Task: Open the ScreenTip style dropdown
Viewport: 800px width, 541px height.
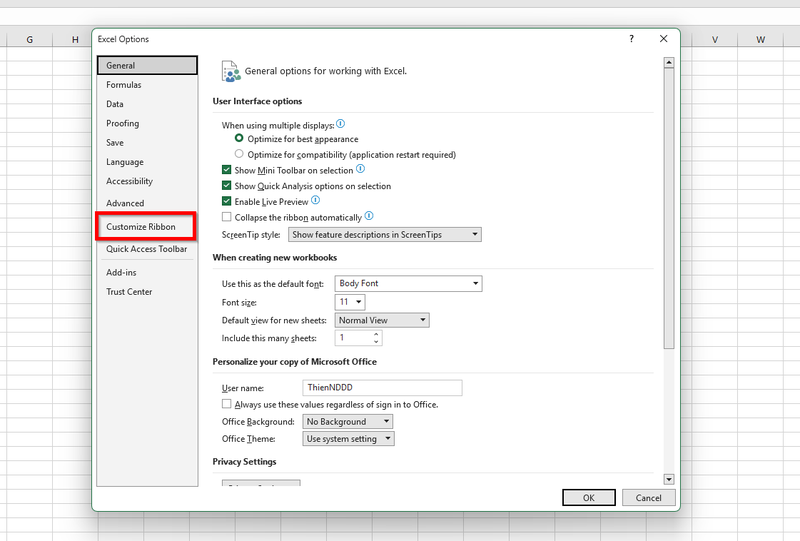Action: tap(385, 235)
